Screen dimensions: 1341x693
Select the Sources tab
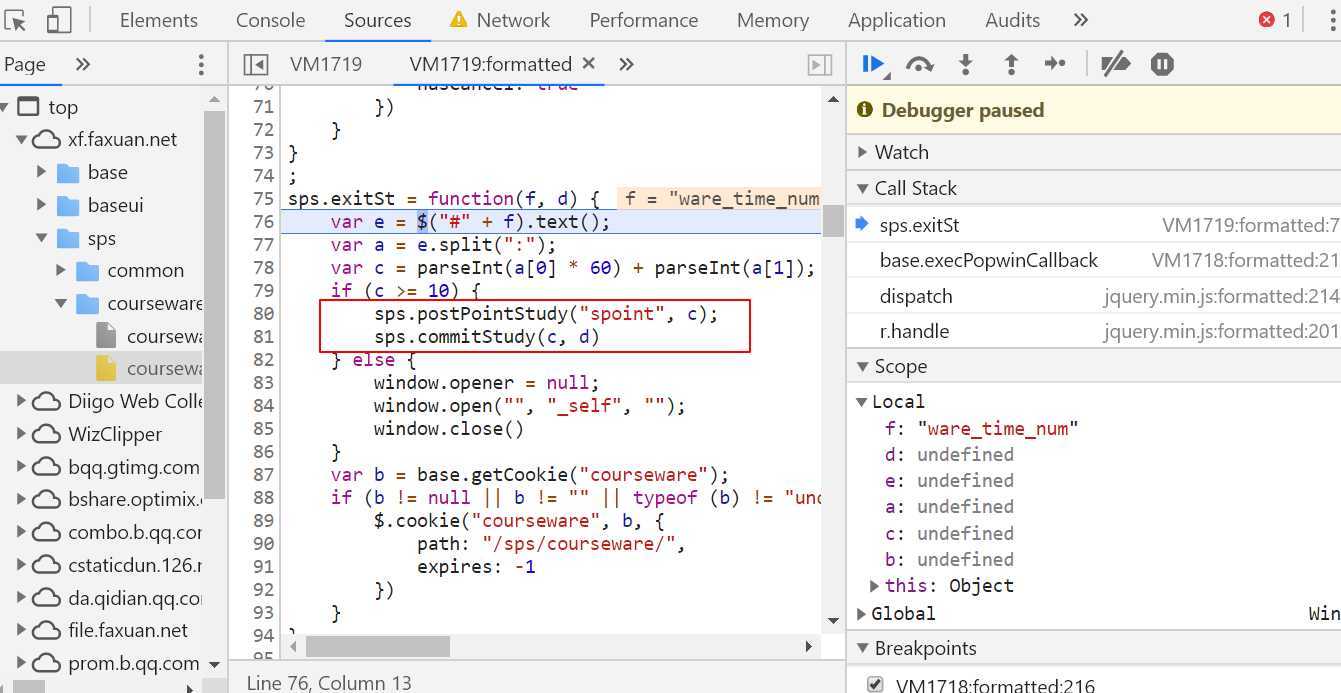coord(377,20)
